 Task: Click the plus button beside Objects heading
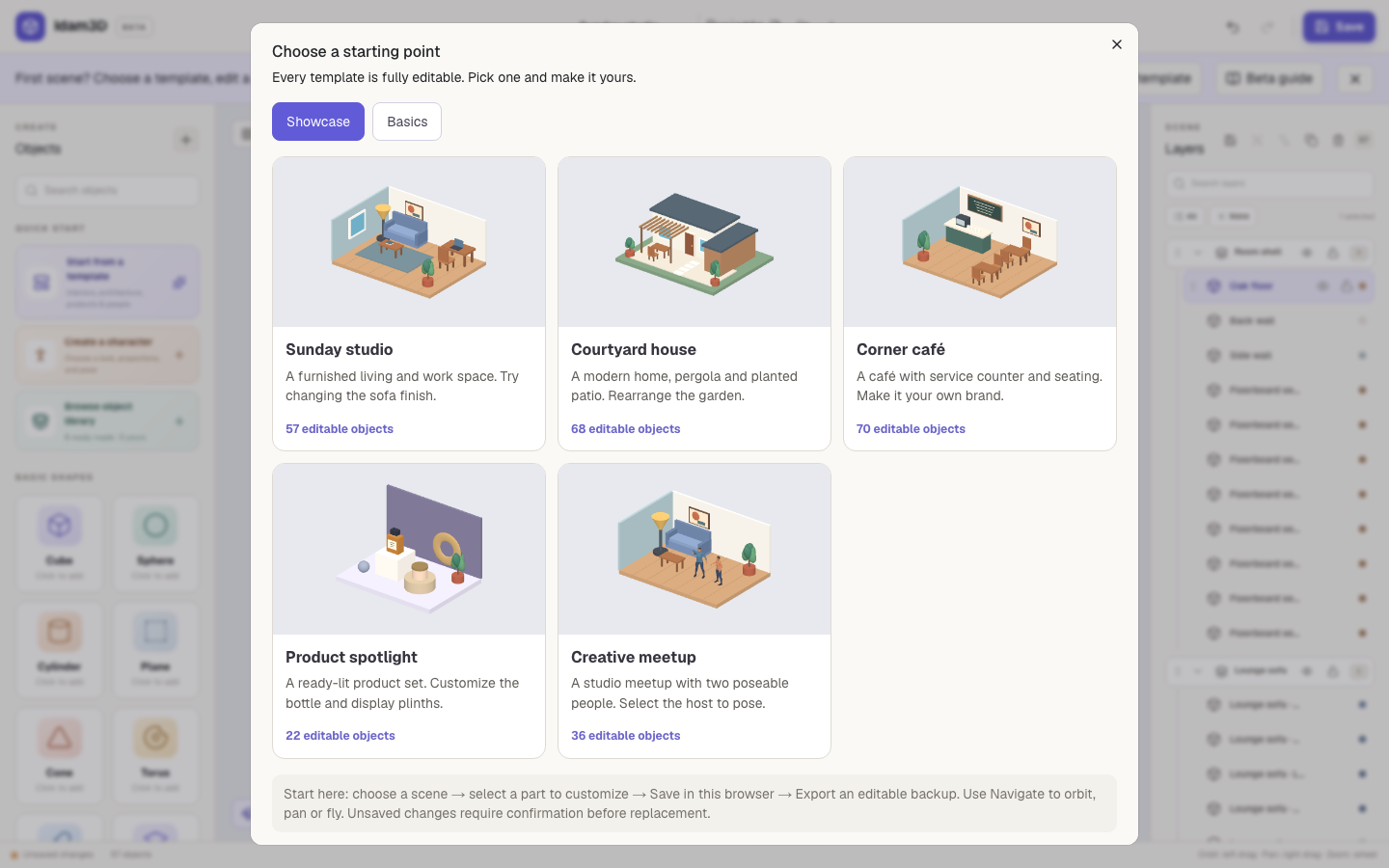[185, 140]
